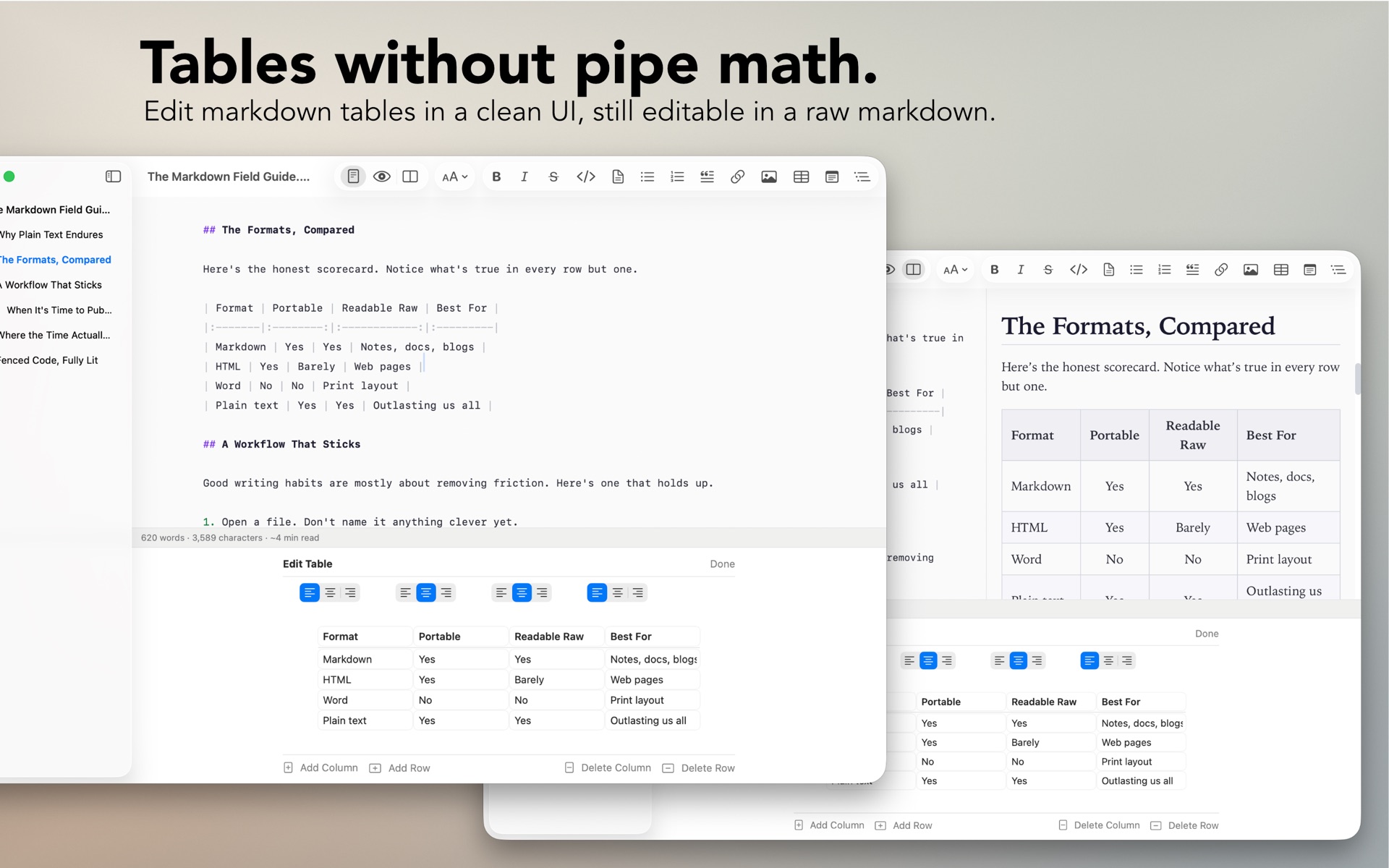Image resolution: width=1389 pixels, height=868 pixels.
Task: Click Delete Column in front window
Action: pos(608,767)
